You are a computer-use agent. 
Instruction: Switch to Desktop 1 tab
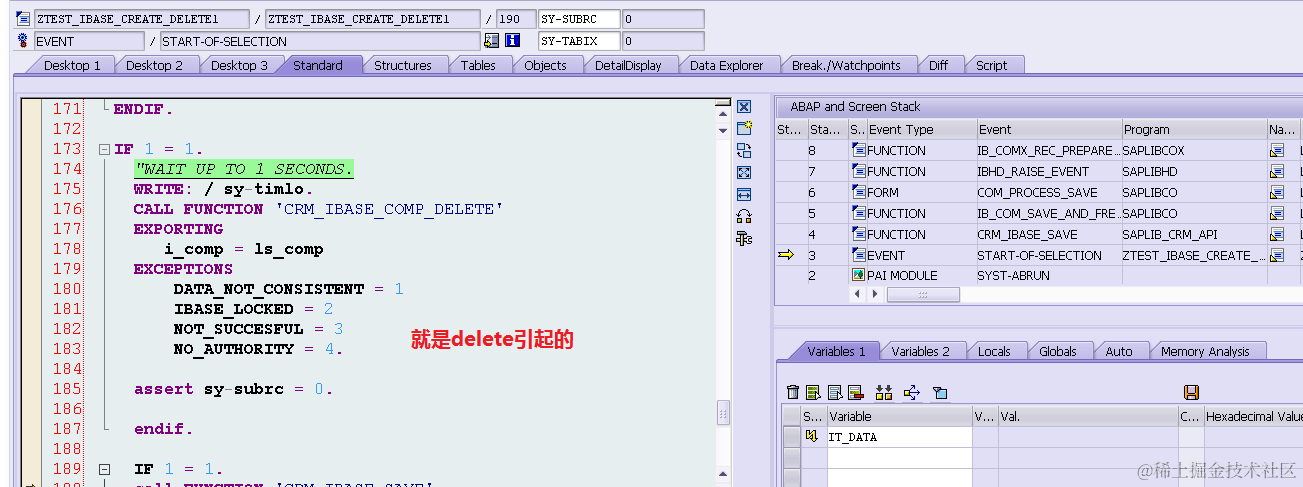click(x=72, y=66)
